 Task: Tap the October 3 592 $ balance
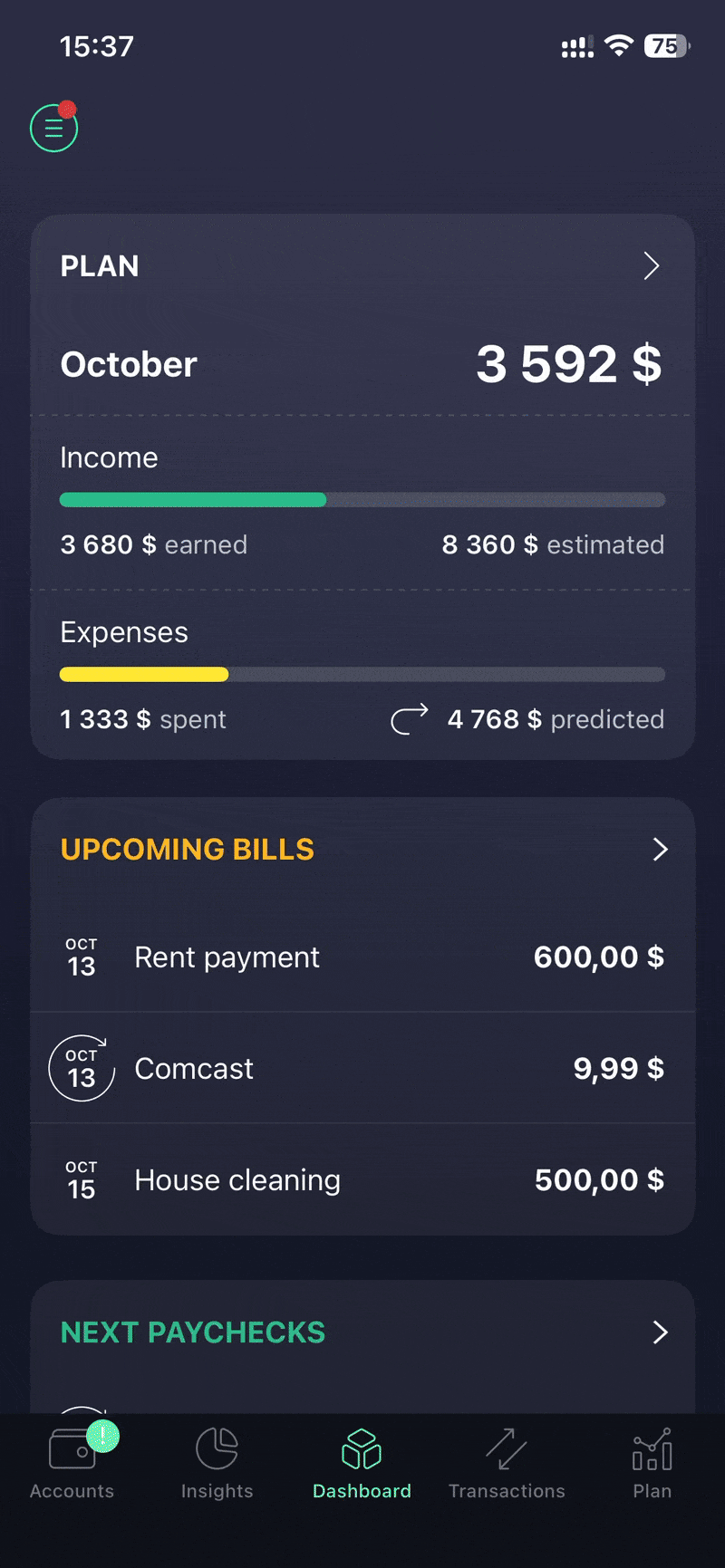(568, 364)
